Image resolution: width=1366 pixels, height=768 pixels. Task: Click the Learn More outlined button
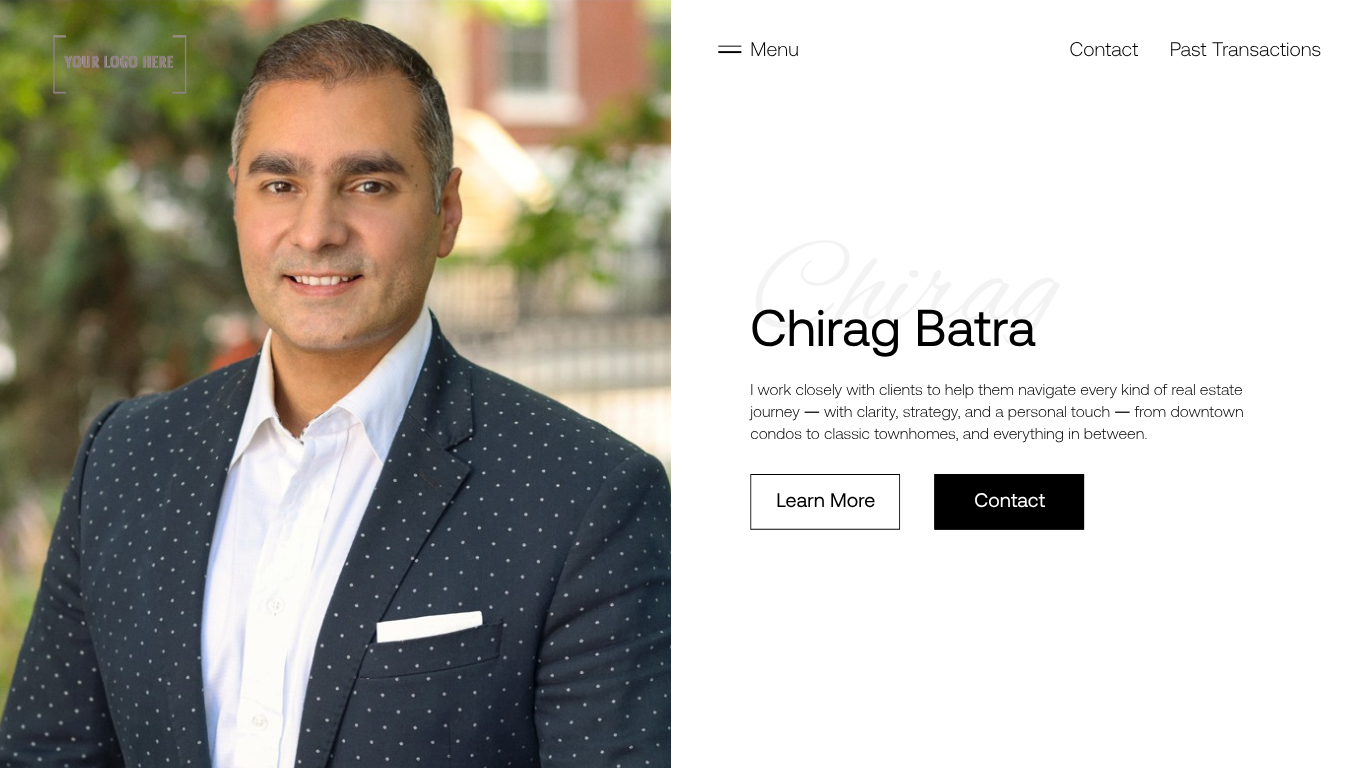(825, 502)
